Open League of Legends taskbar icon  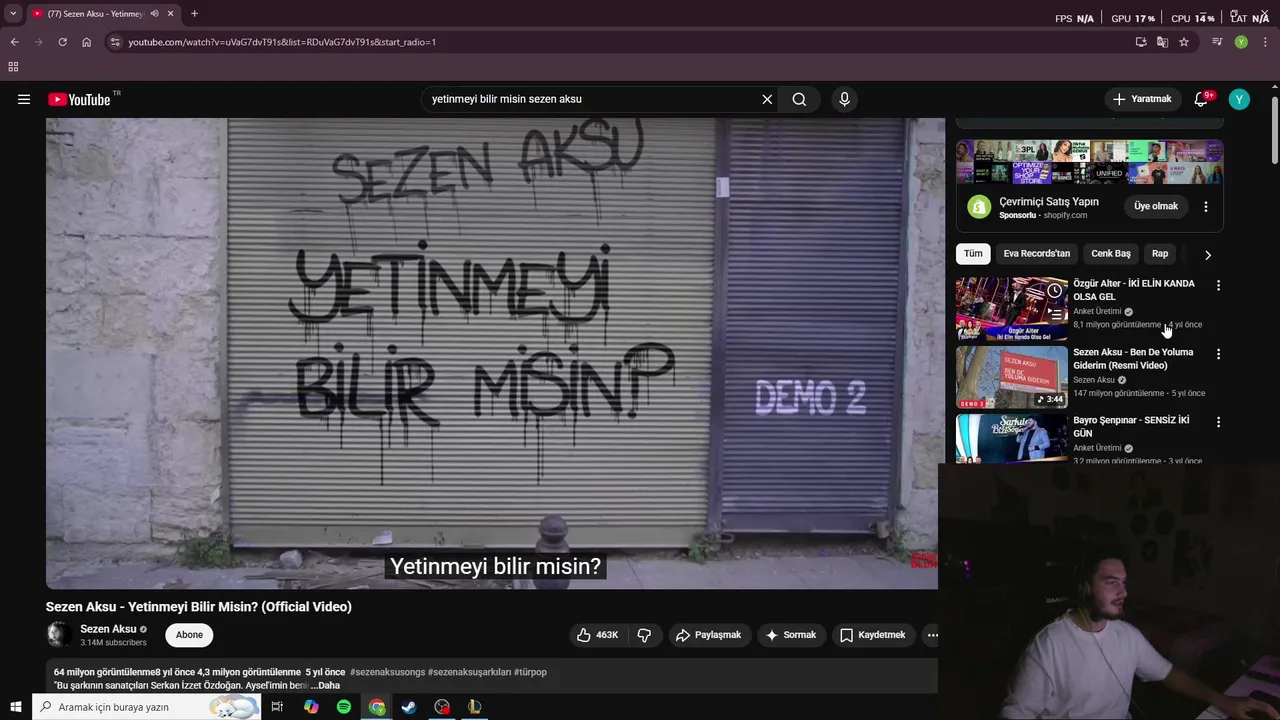coord(474,707)
